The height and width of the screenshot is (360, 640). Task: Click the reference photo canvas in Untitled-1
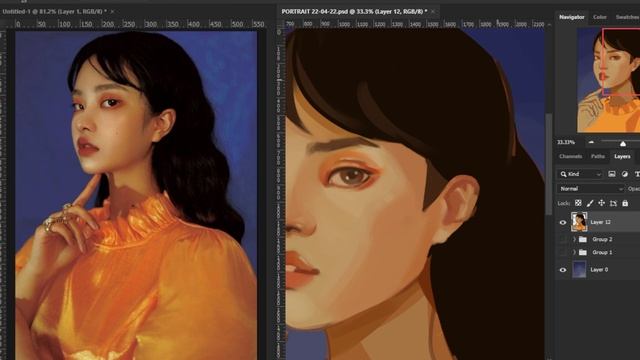136,195
